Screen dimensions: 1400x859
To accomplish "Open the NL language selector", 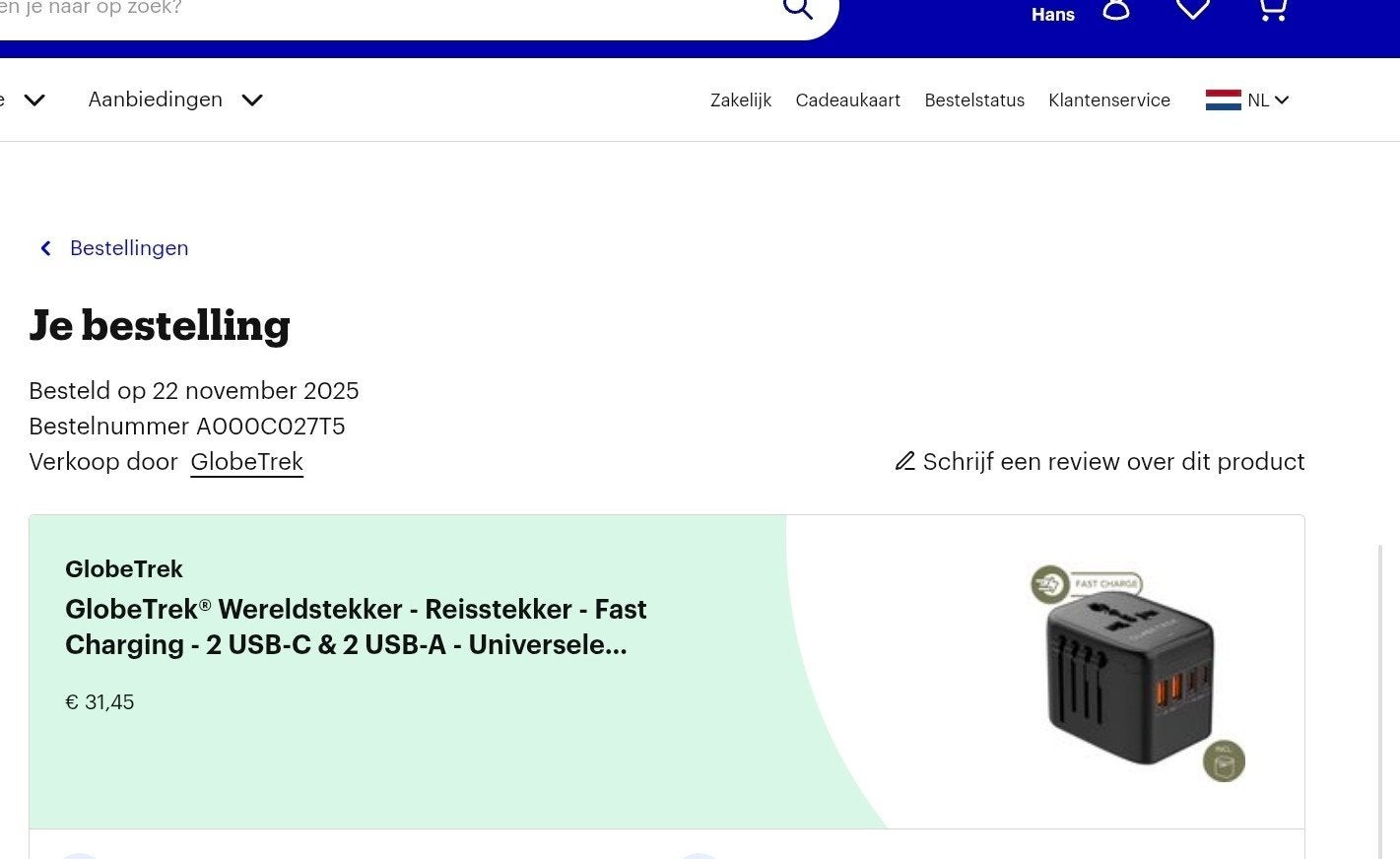I will 1247,99.
